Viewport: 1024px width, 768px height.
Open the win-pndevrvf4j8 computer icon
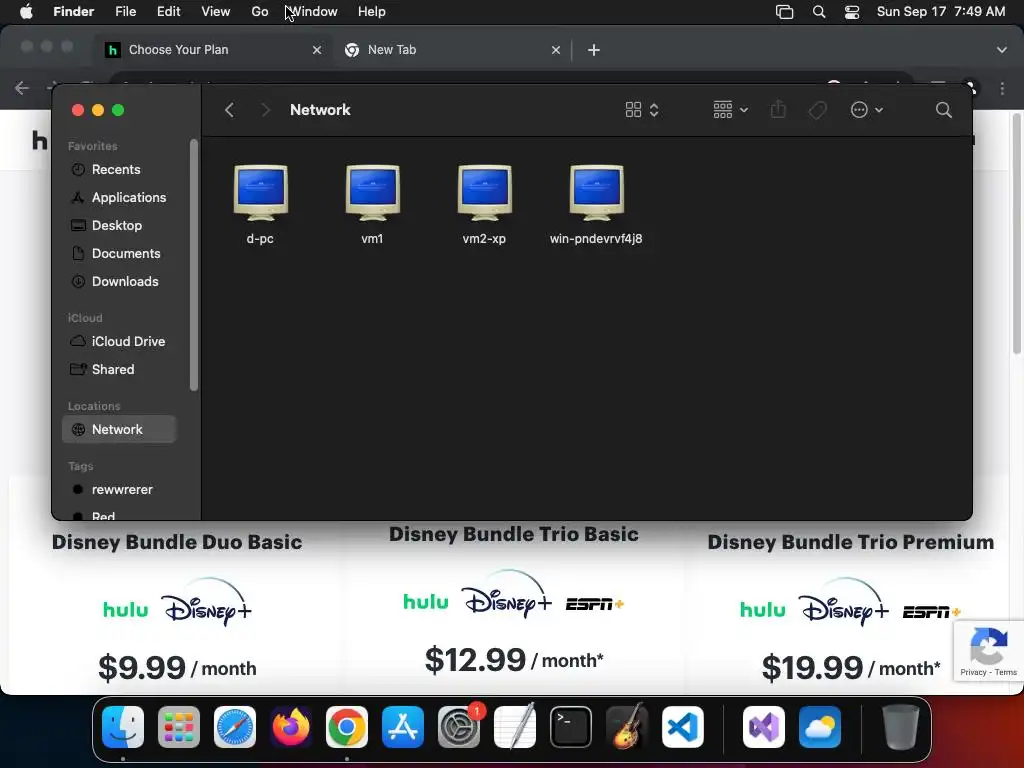pos(596,193)
